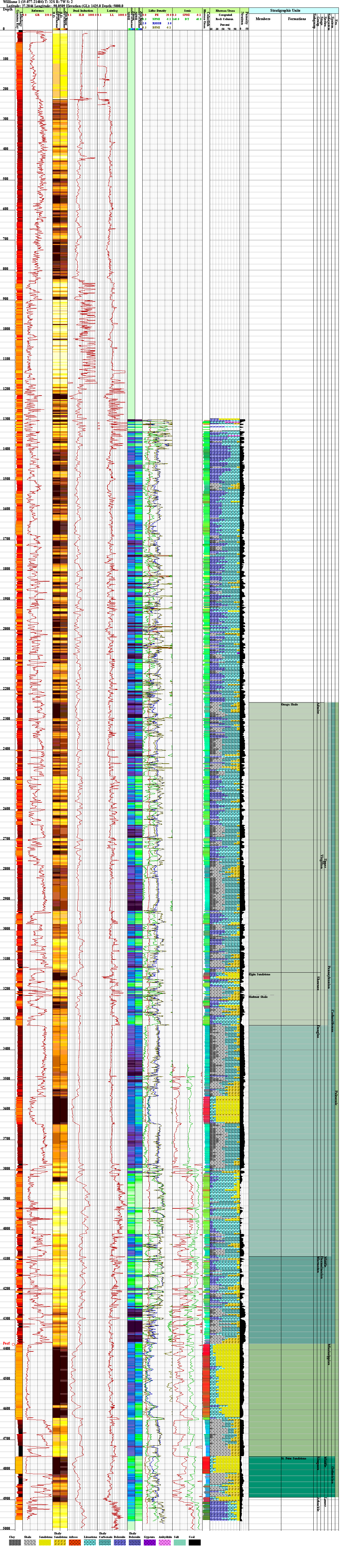The width and height of the screenshot is (352, 1568).
Task: Click the Stratigraphic Units header
Action: 294,10
